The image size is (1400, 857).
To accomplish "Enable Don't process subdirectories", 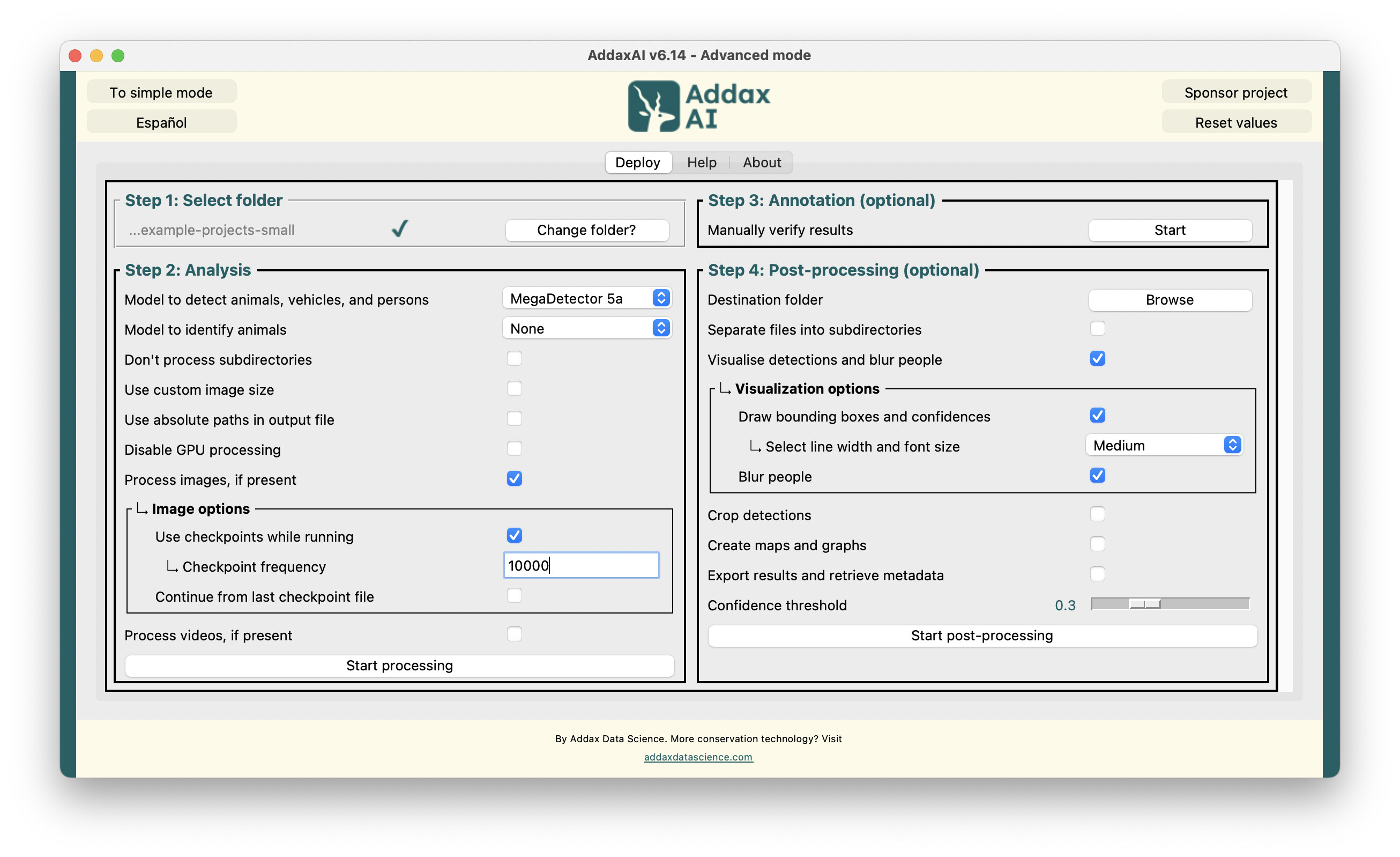I will coord(514,359).
